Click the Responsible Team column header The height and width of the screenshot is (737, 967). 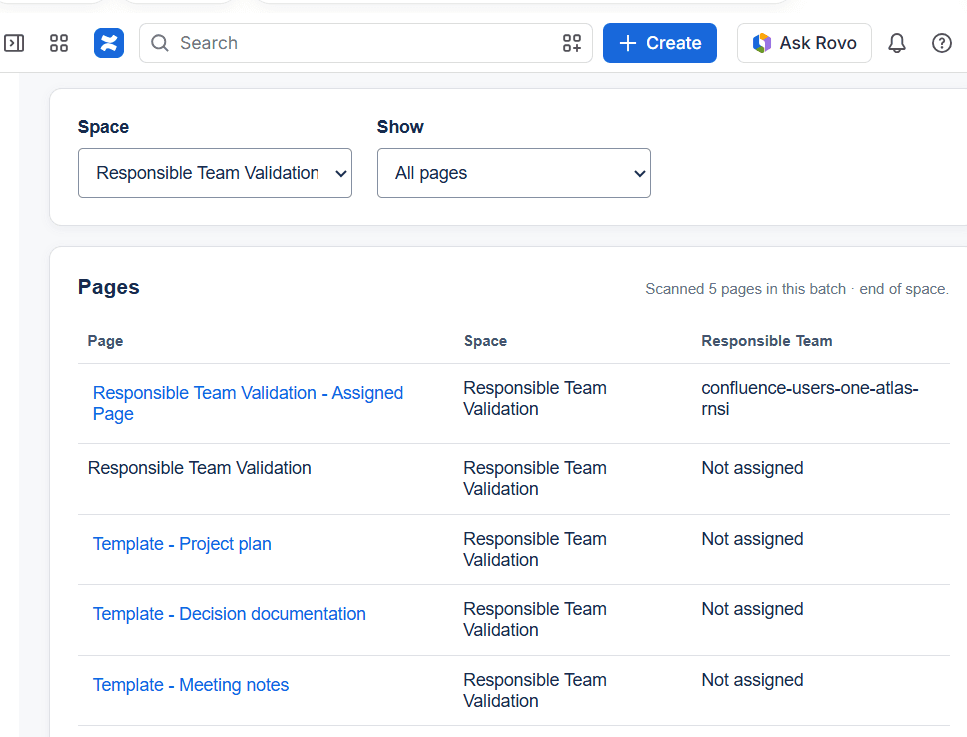pyautogui.click(x=767, y=341)
